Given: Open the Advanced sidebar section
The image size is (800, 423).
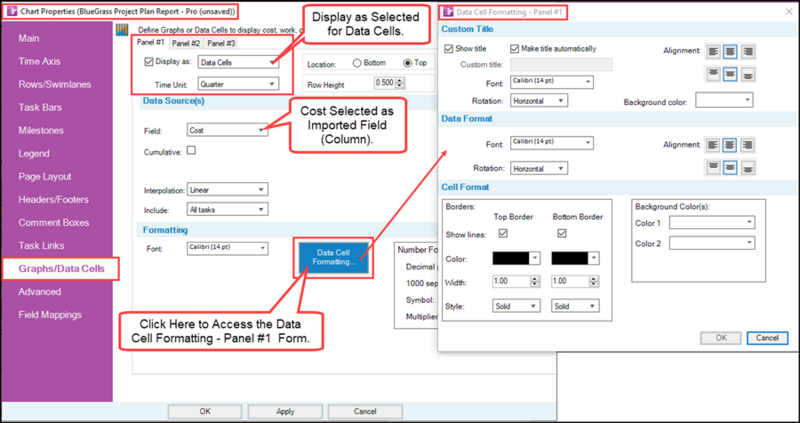Looking at the screenshot, I should pos(39,292).
